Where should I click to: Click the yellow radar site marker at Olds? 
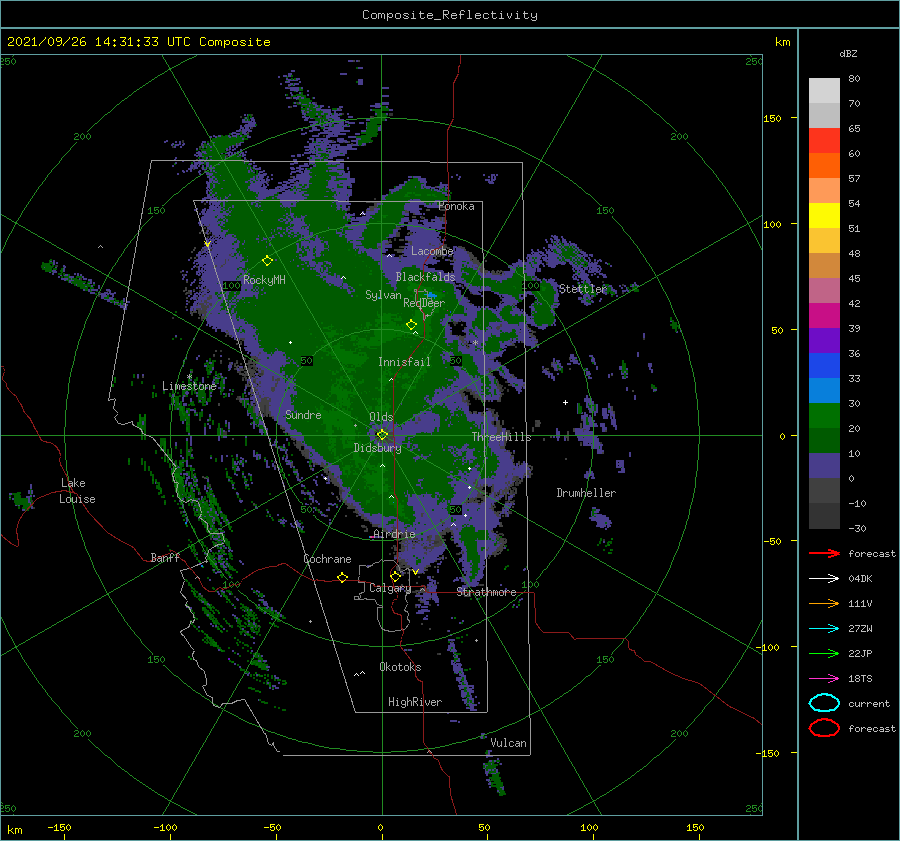click(382, 435)
